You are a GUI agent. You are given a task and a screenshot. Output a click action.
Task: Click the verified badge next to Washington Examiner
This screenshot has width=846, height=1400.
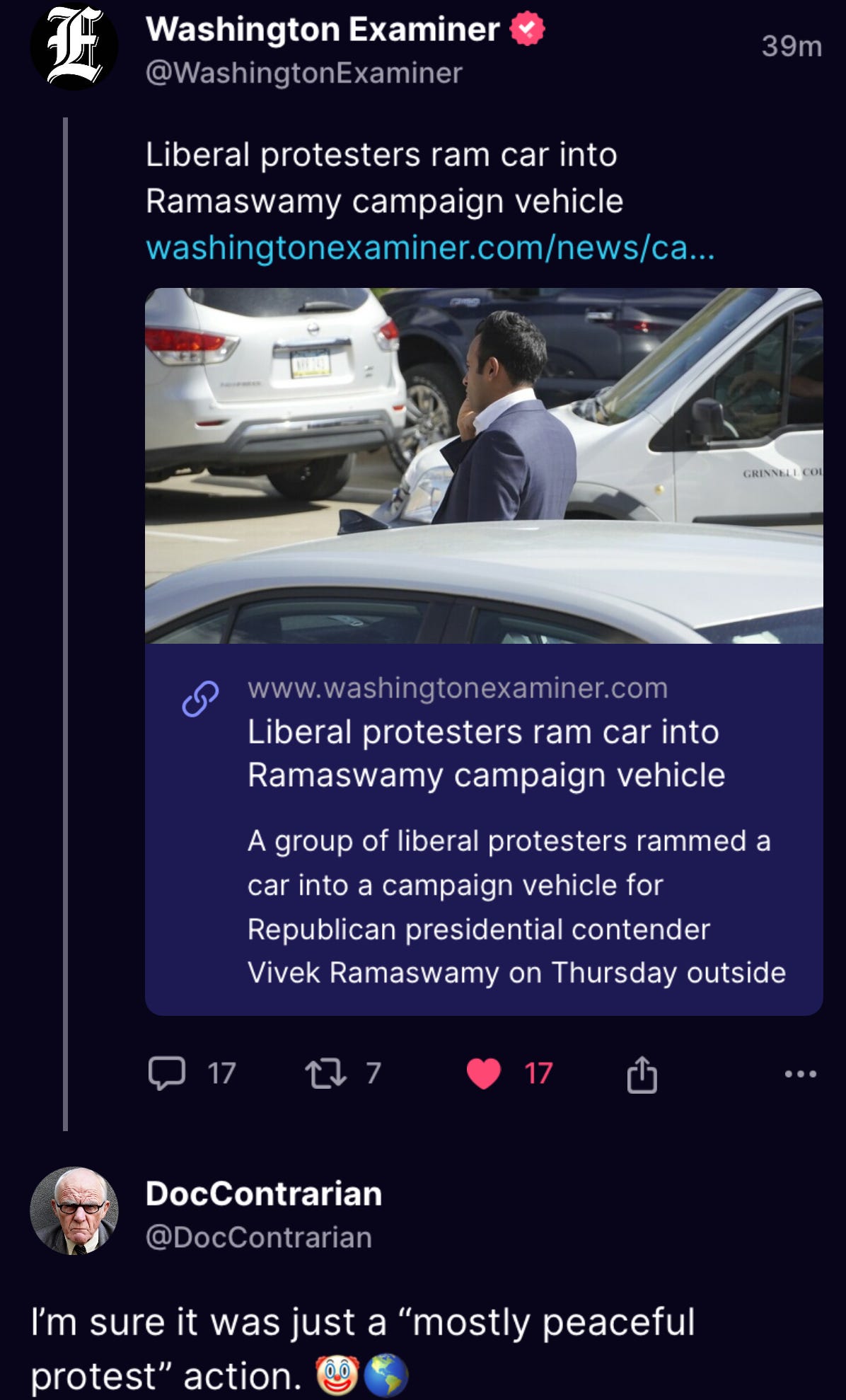click(x=528, y=29)
